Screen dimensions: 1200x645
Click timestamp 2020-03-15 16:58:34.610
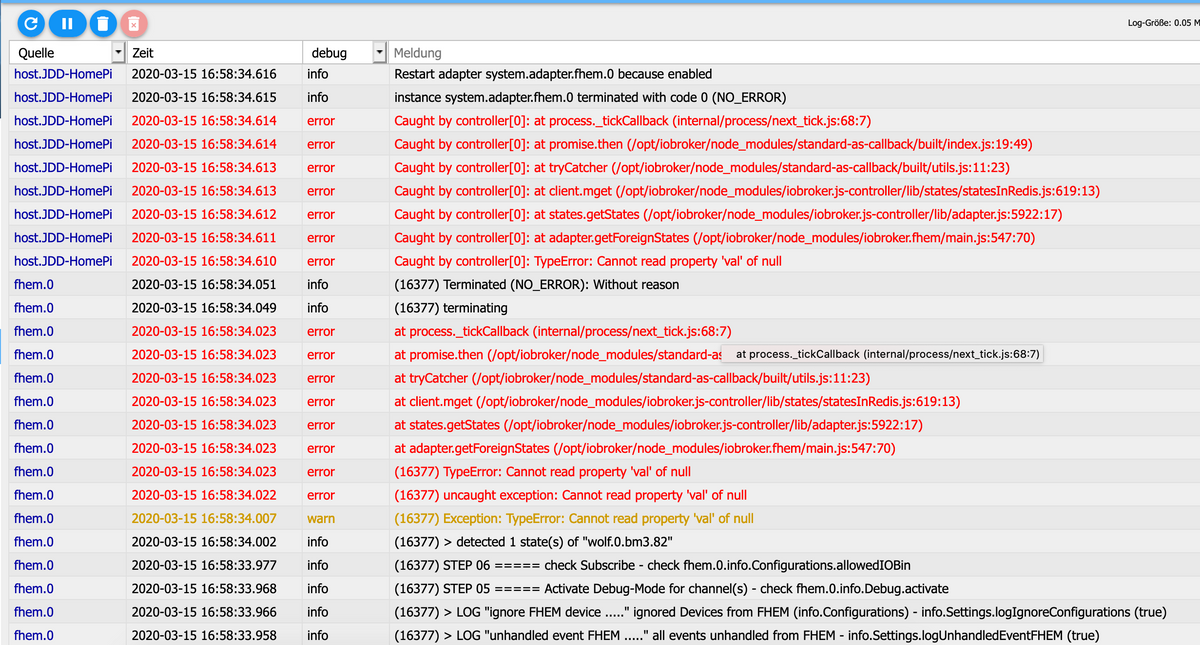(204, 261)
